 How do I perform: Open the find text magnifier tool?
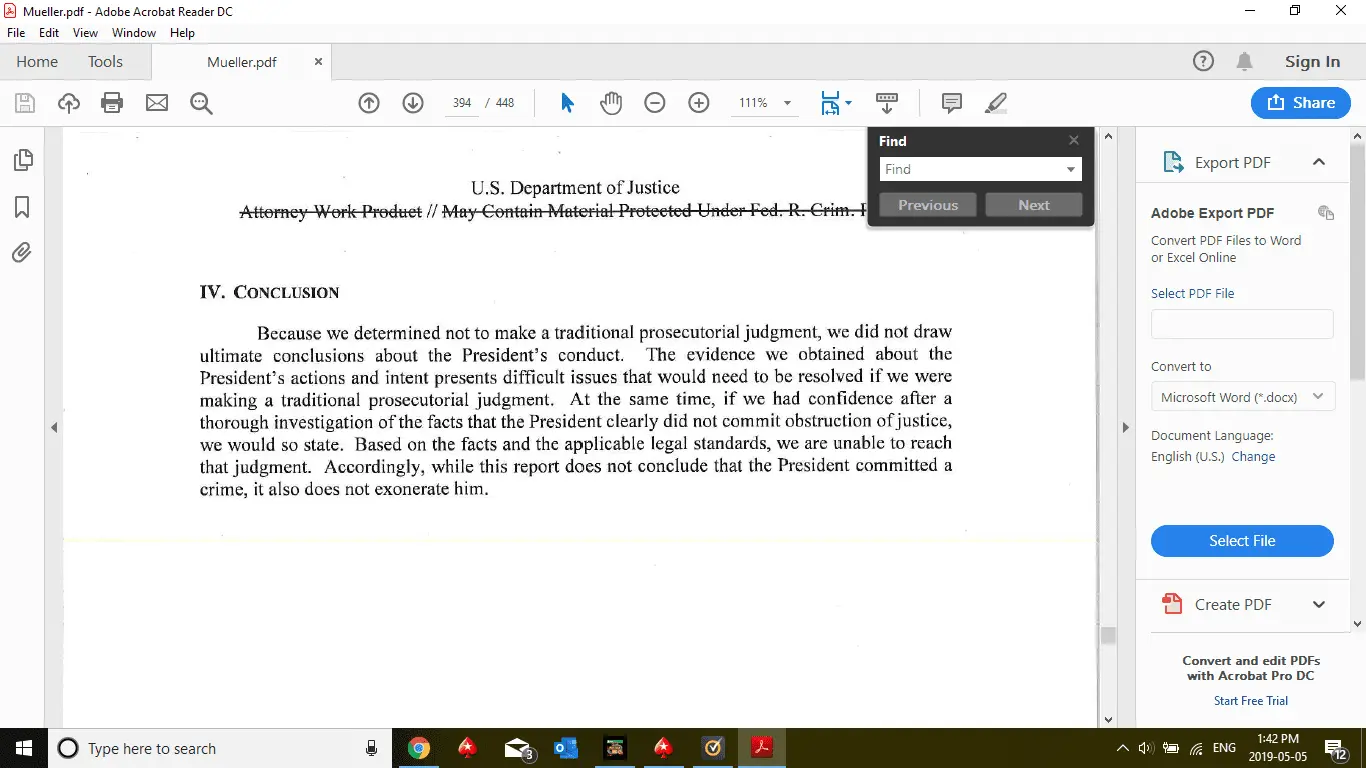click(x=201, y=103)
